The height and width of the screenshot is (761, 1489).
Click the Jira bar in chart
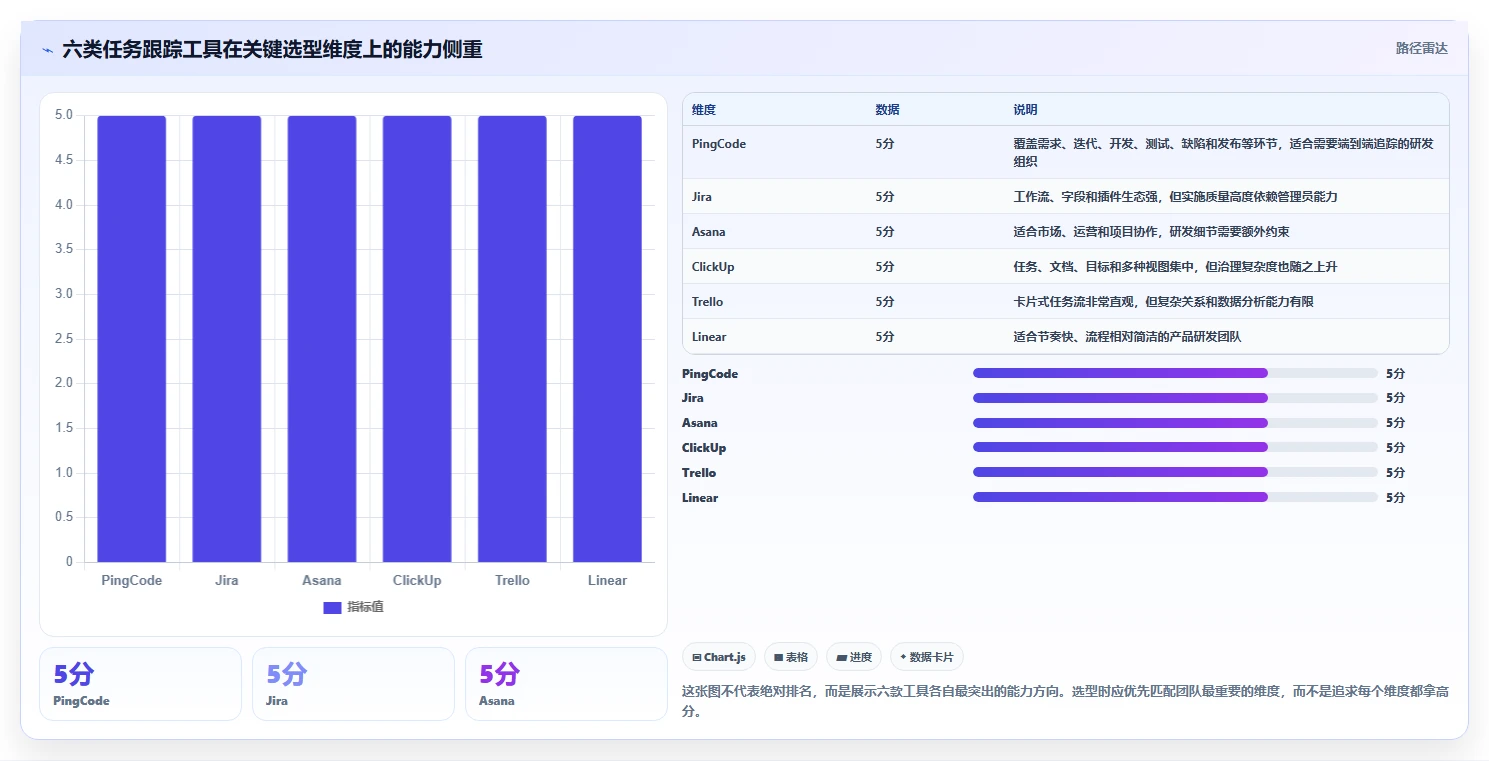tap(227, 339)
